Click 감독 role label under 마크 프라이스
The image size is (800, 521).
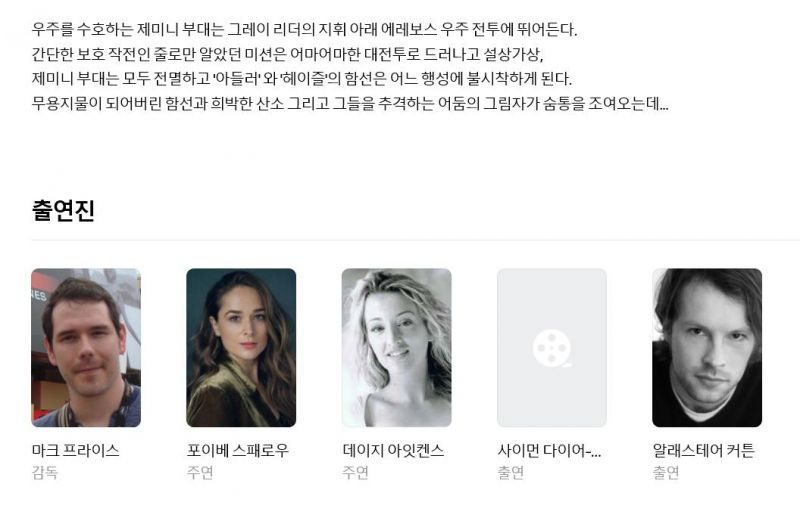45,473
